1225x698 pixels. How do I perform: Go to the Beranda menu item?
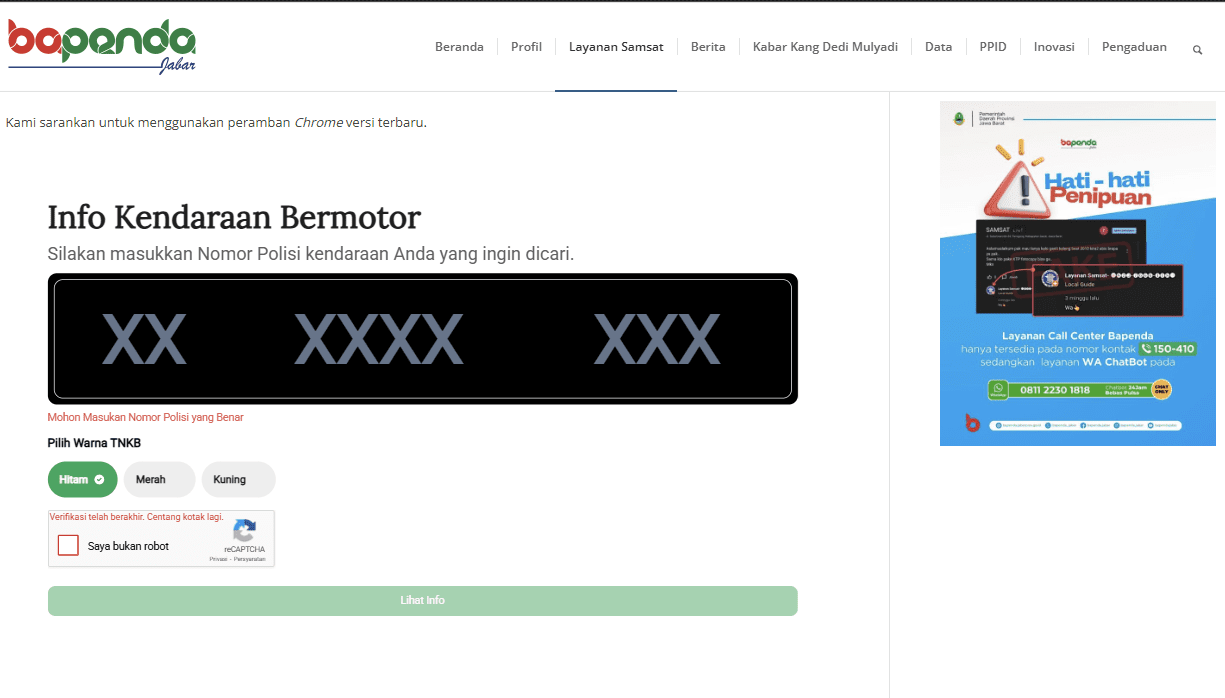[459, 47]
